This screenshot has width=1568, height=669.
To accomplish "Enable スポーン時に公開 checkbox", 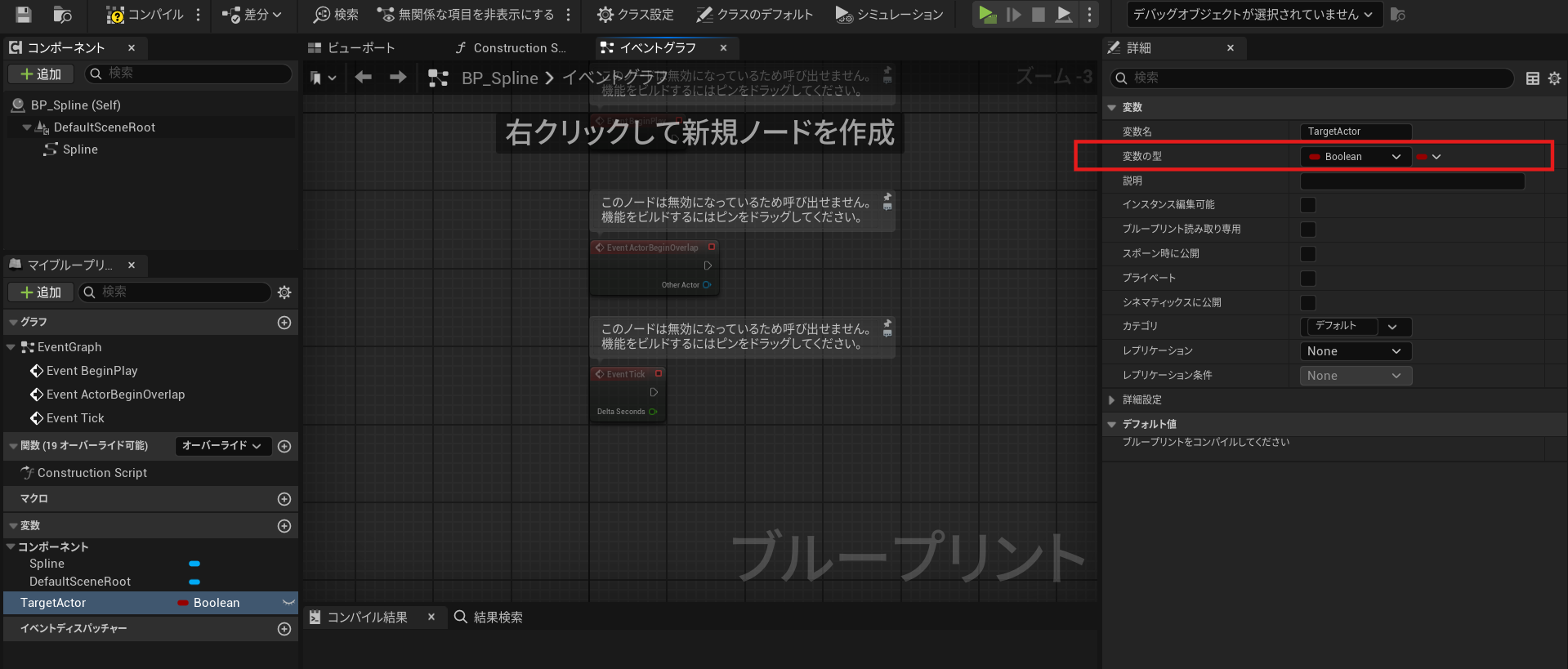I will point(1308,254).
